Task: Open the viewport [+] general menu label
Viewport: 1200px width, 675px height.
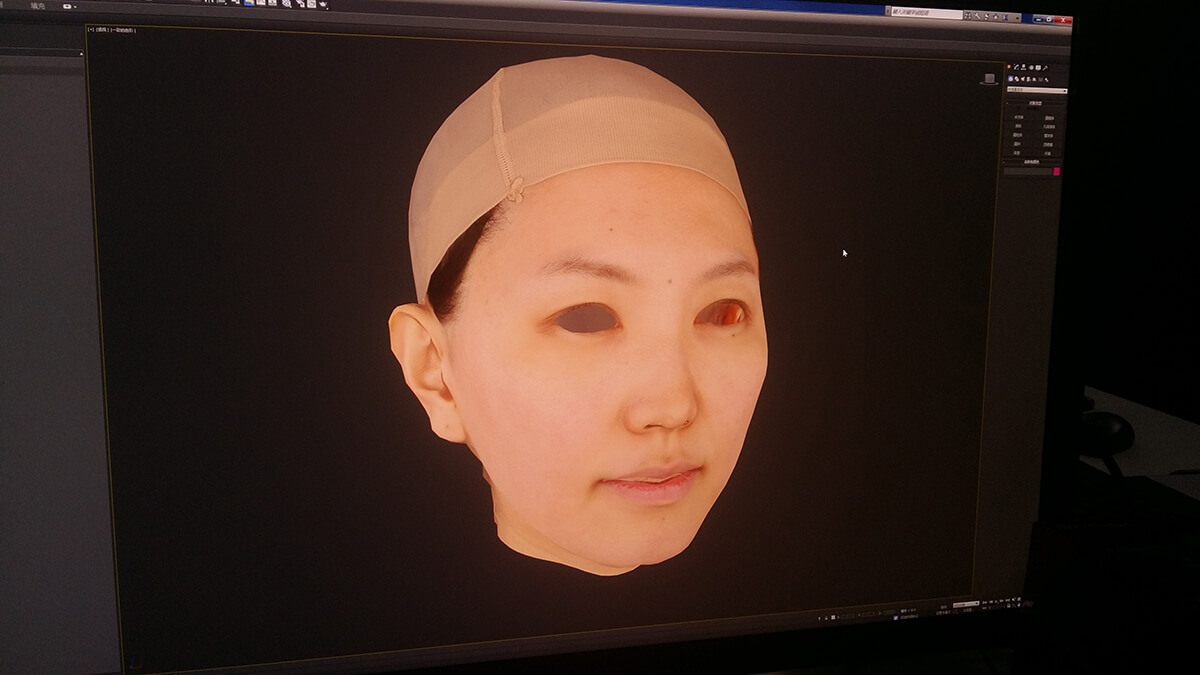Action: [91, 30]
